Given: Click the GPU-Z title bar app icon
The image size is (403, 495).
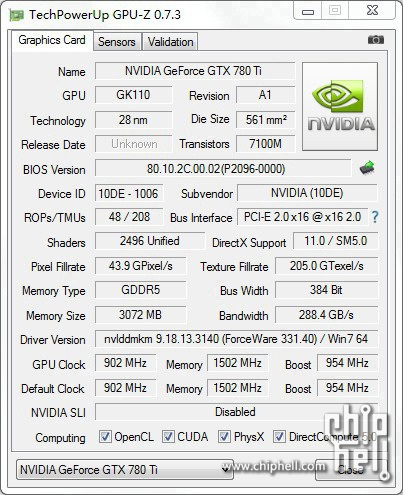Looking at the screenshot, I should point(17,15).
